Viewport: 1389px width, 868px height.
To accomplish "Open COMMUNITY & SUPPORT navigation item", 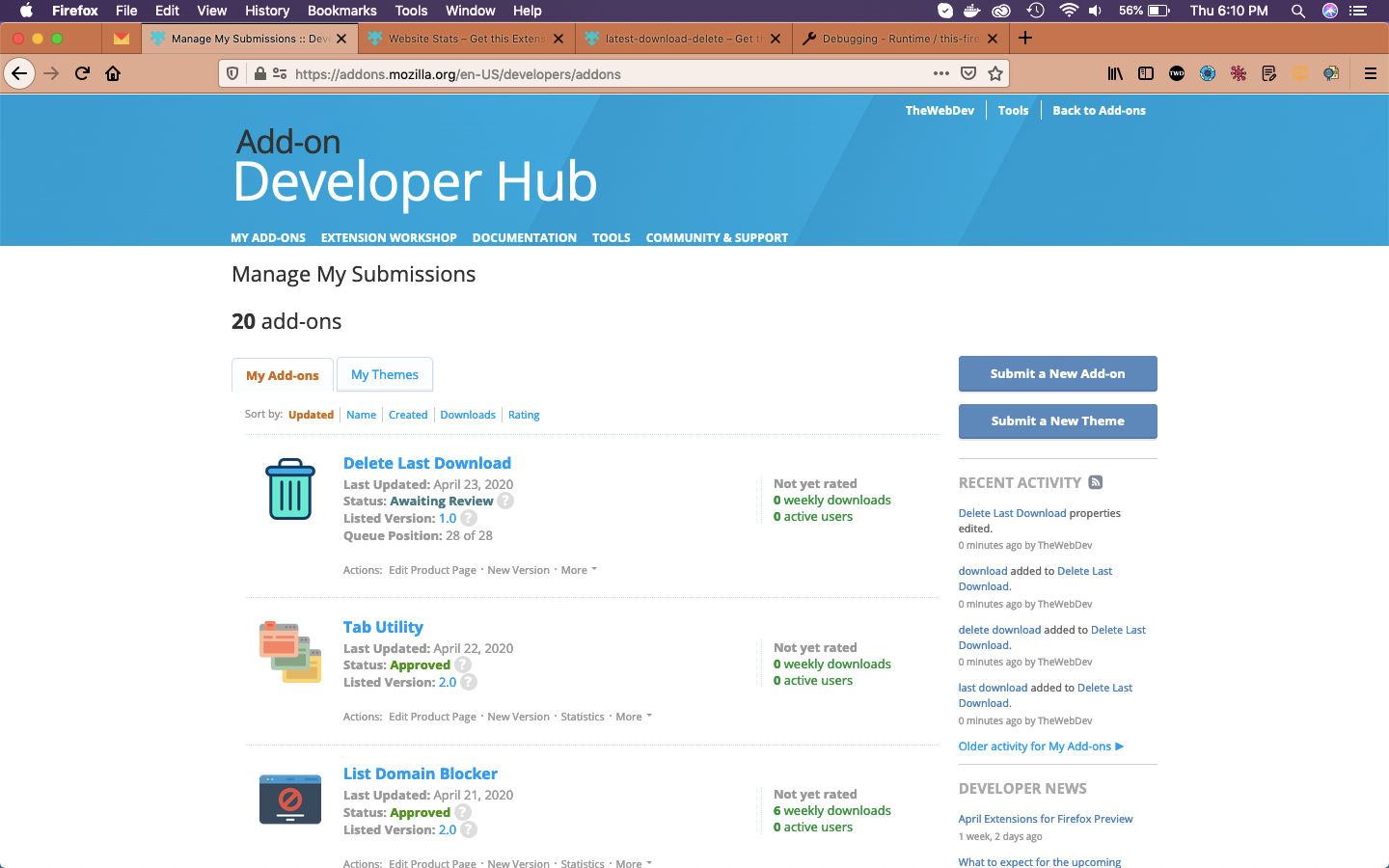I will (x=717, y=237).
